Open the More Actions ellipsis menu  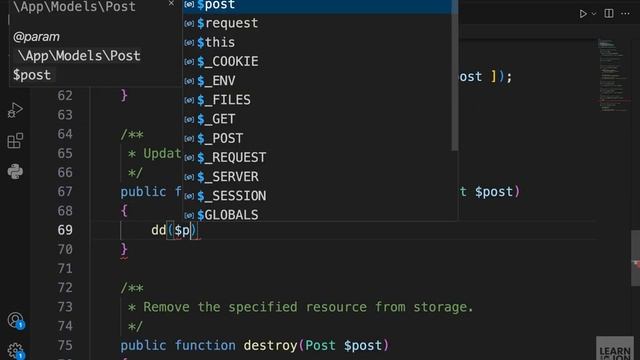pos(625,13)
